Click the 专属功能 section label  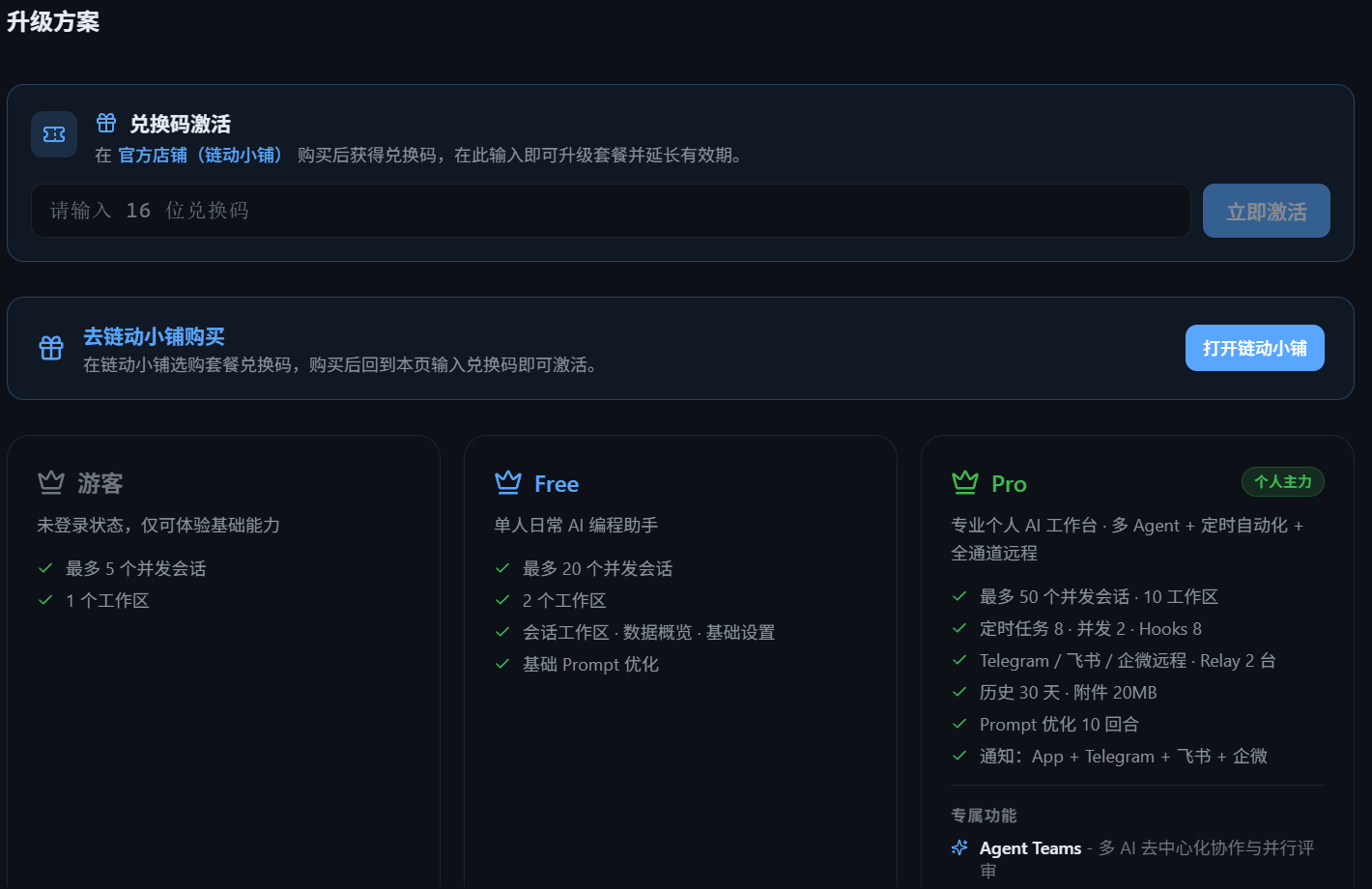pyautogui.click(x=984, y=816)
